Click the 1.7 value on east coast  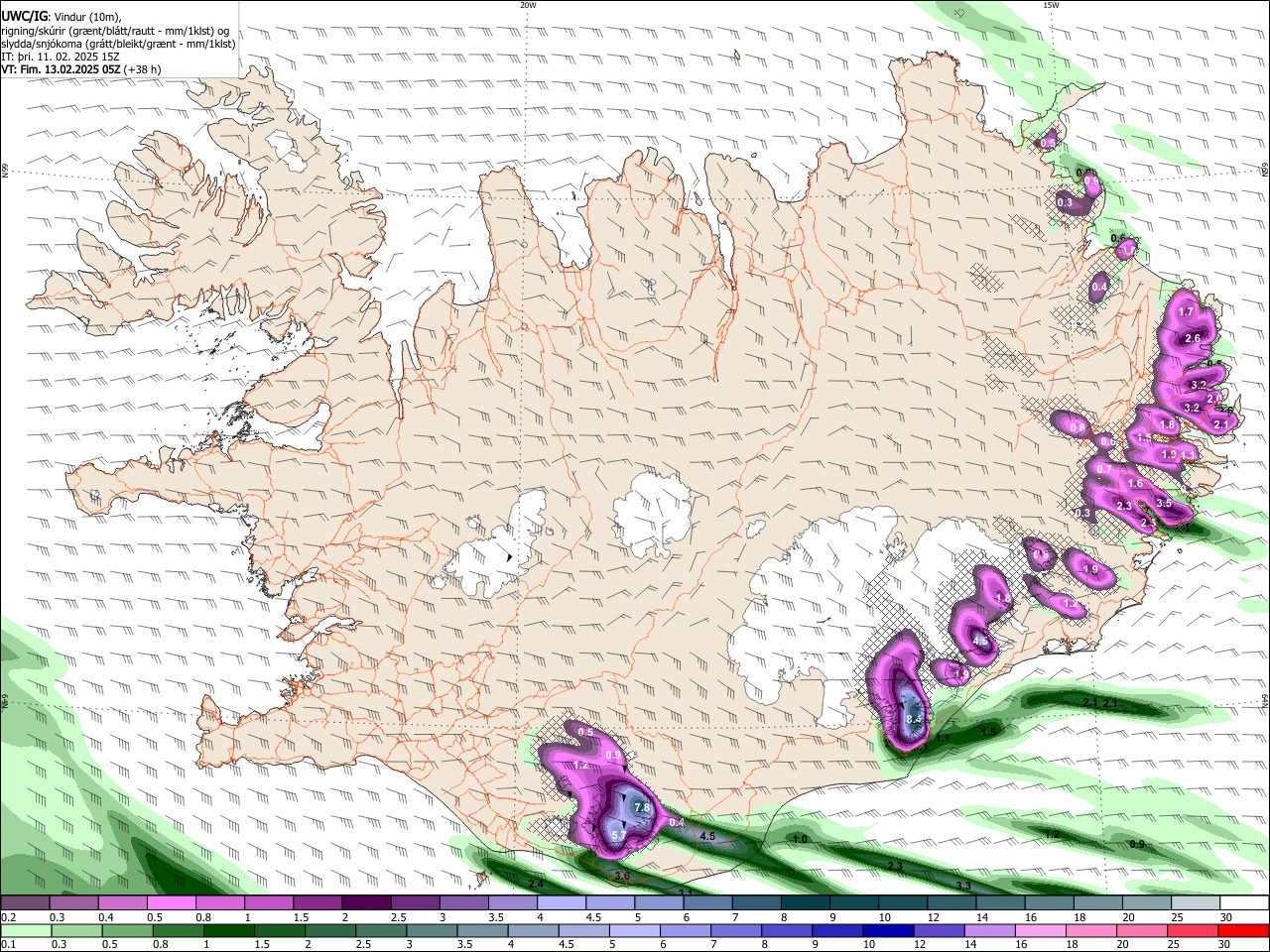pyautogui.click(x=1186, y=311)
